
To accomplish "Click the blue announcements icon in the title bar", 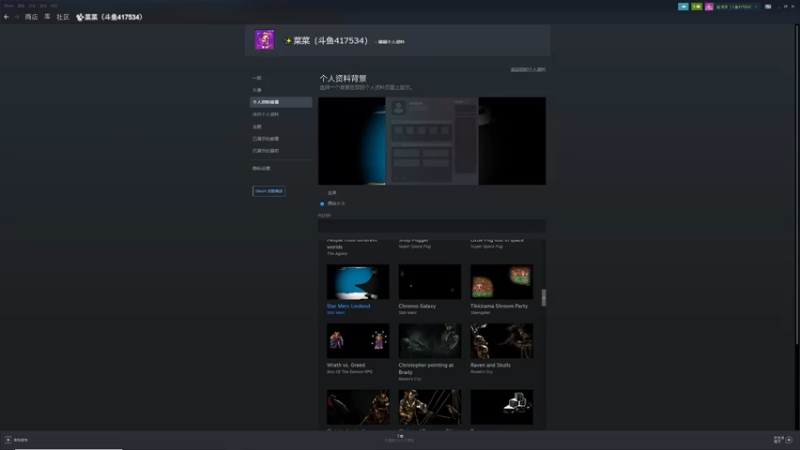I will [x=683, y=7].
